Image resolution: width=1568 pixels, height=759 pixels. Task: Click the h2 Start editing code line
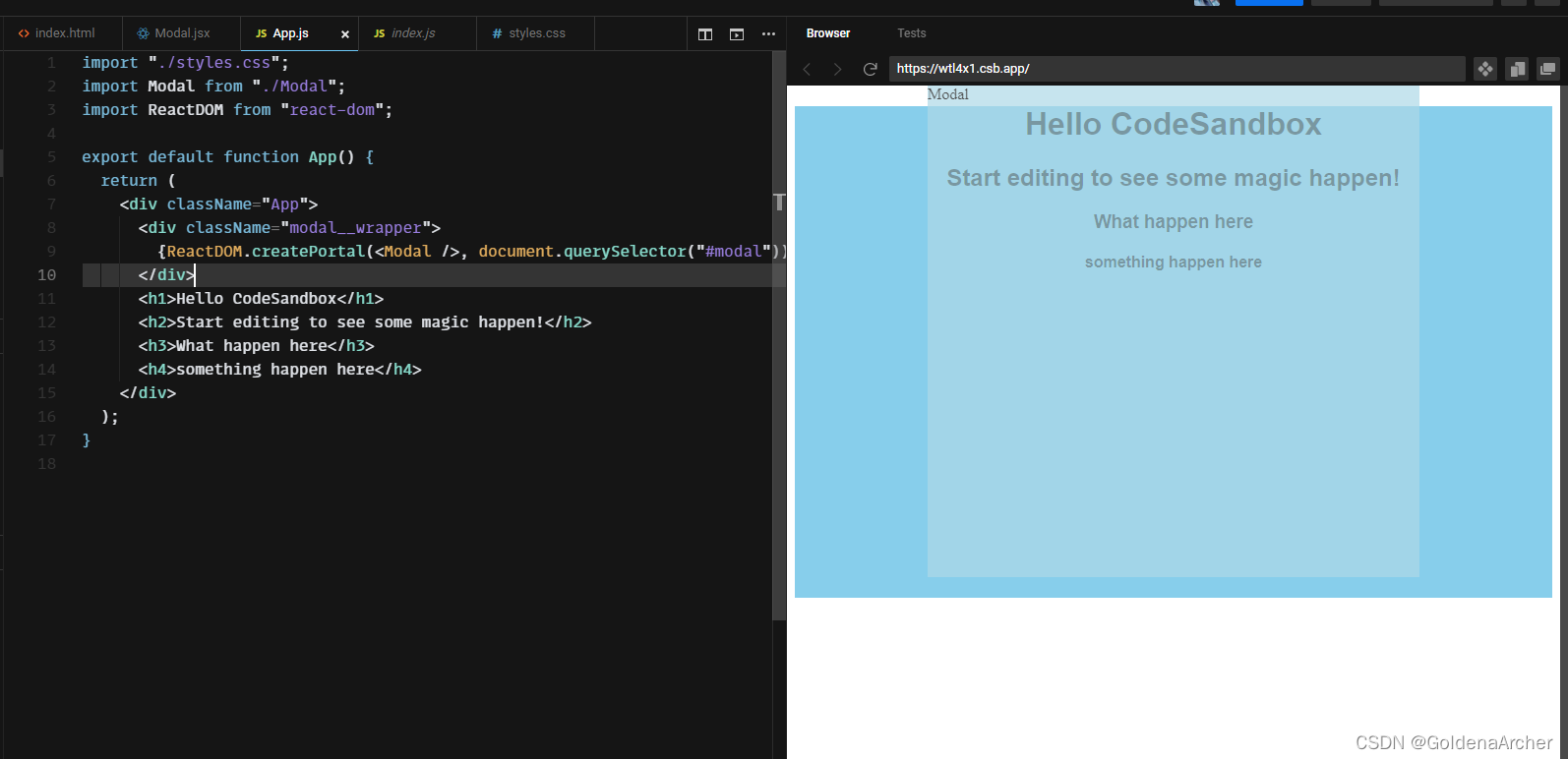365,322
